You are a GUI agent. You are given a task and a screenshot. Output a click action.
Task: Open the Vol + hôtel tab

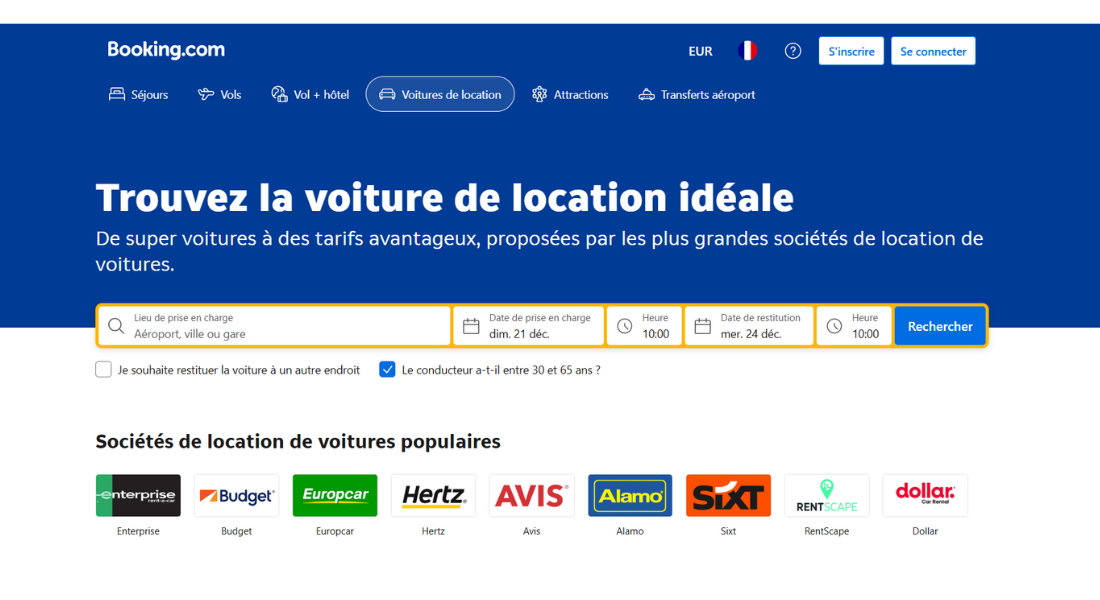tap(310, 95)
